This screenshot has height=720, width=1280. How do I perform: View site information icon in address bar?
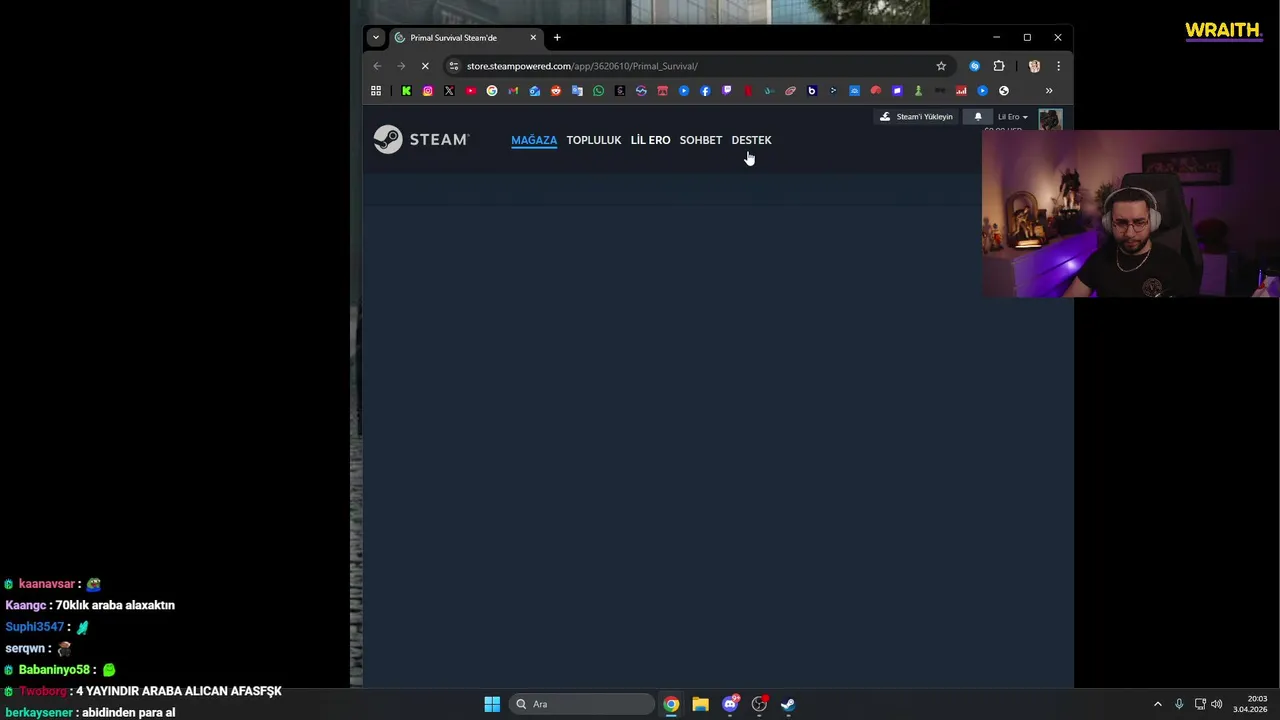click(x=454, y=66)
